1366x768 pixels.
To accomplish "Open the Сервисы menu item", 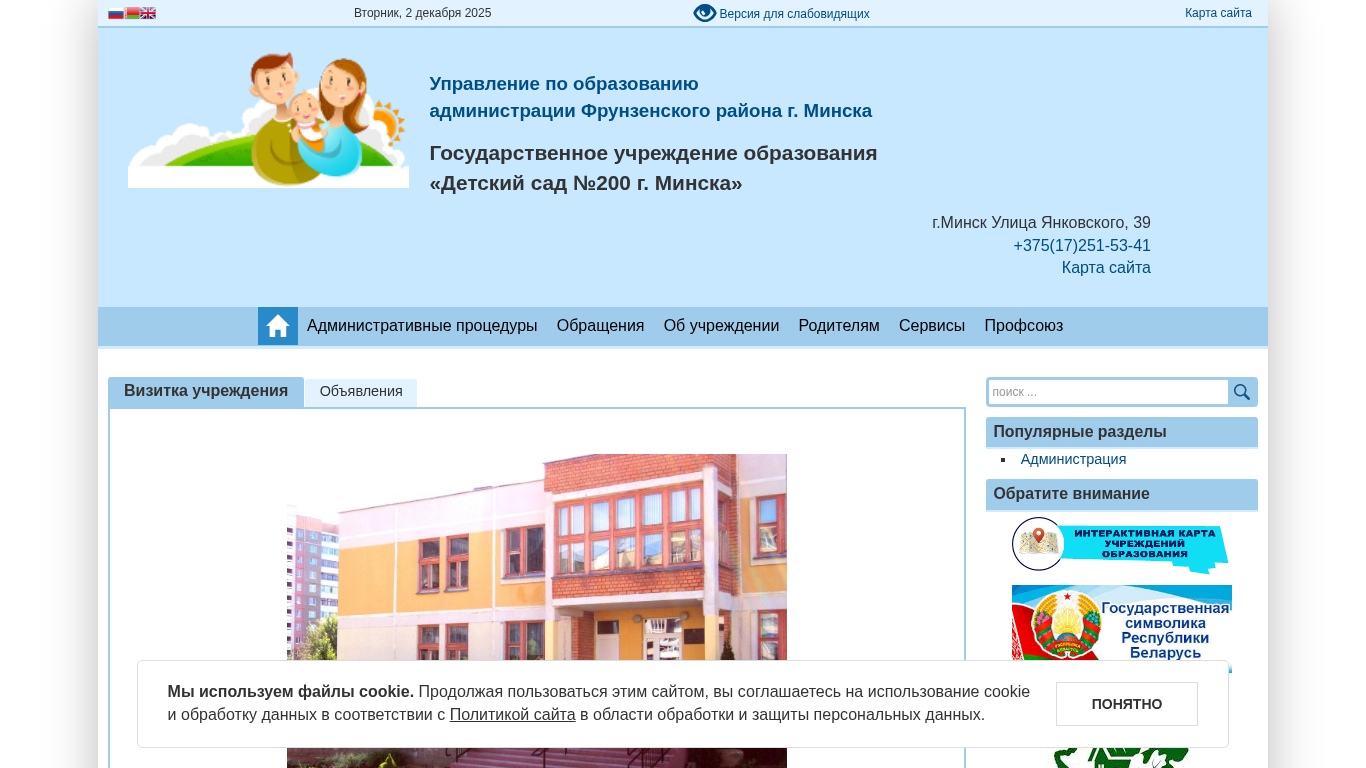I will click(932, 326).
